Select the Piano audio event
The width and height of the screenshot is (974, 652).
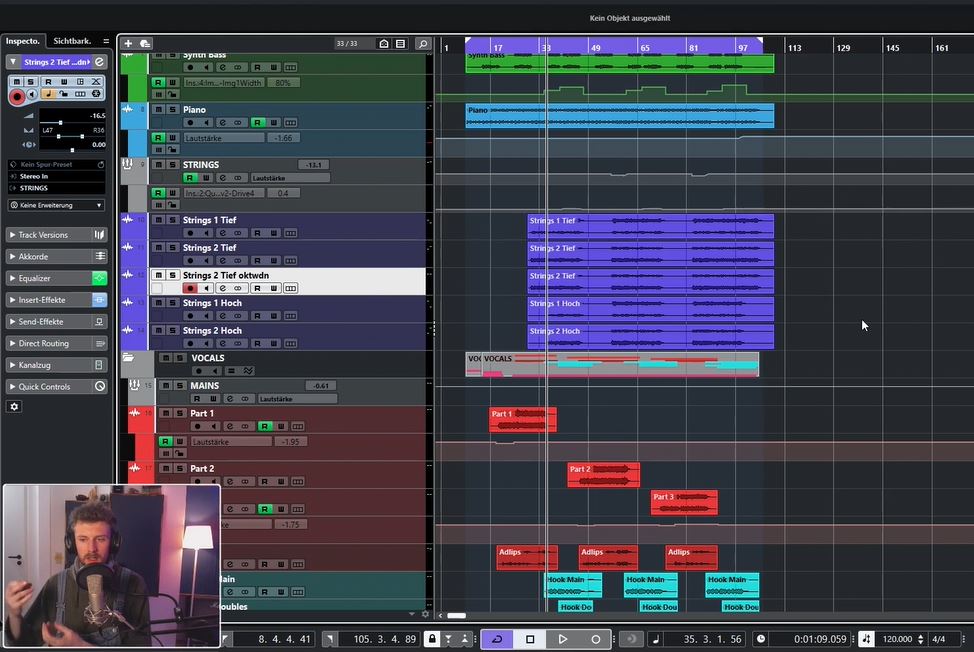coord(619,116)
